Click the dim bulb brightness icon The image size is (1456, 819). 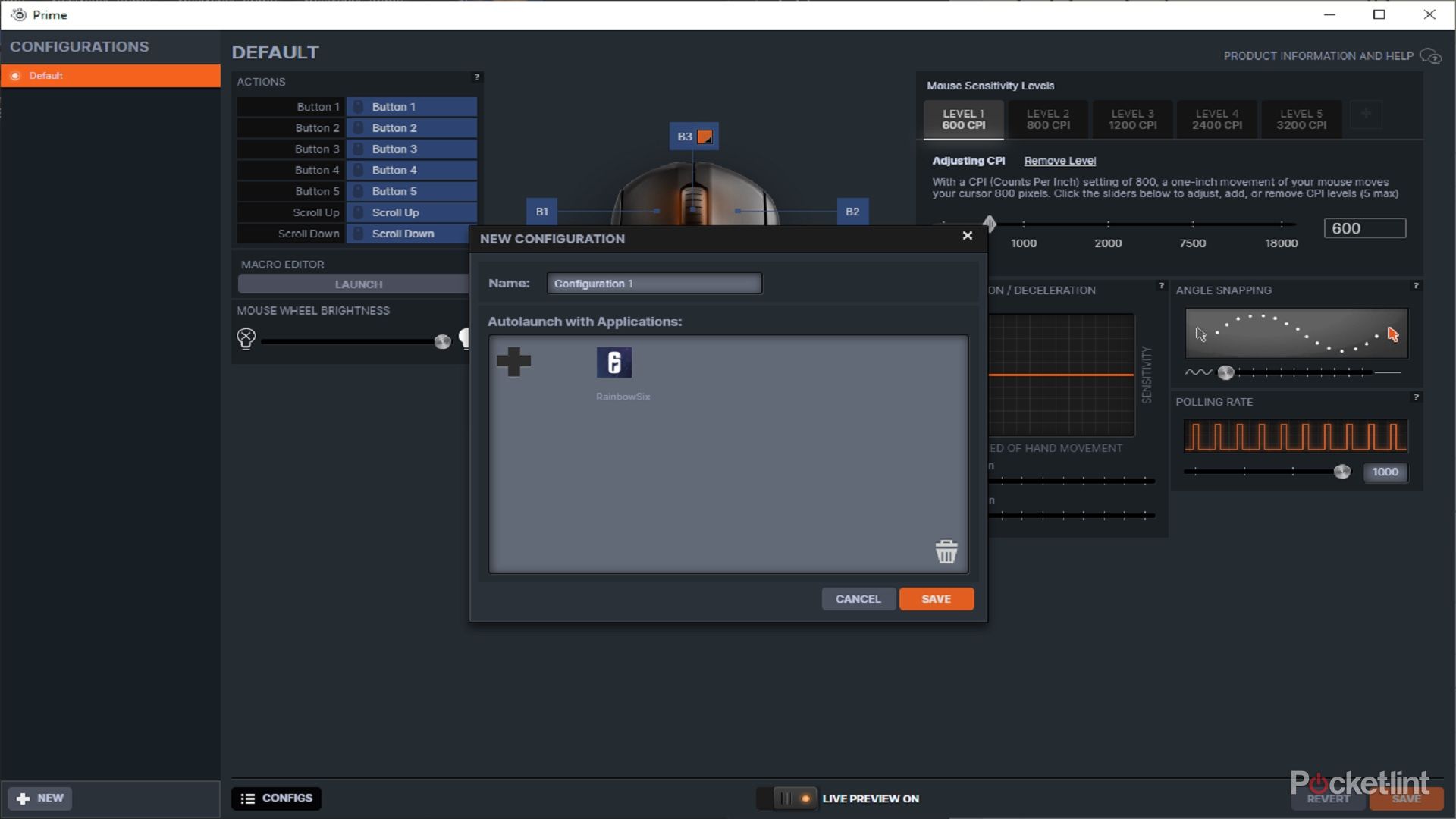click(246, 338)
